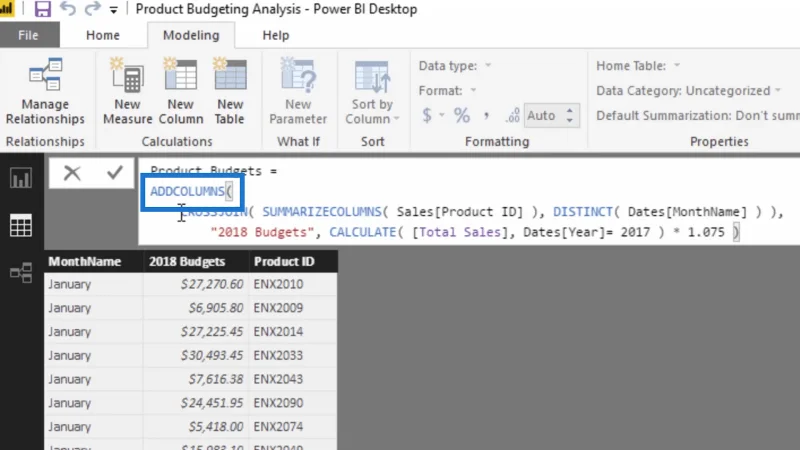Add a New Column

[x=181, y=91]
